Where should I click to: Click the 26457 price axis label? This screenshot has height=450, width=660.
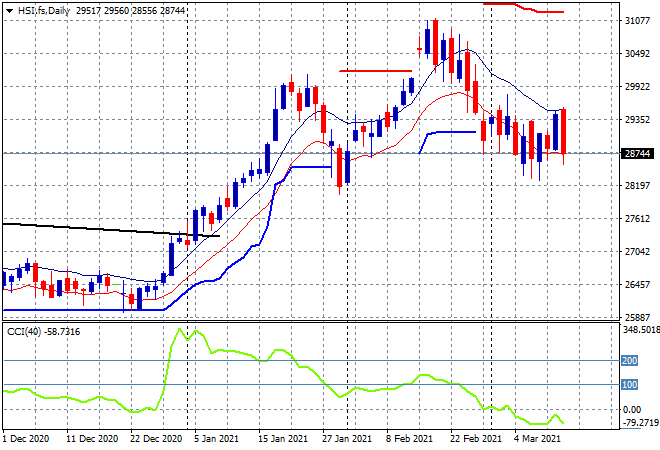[637, 285]
